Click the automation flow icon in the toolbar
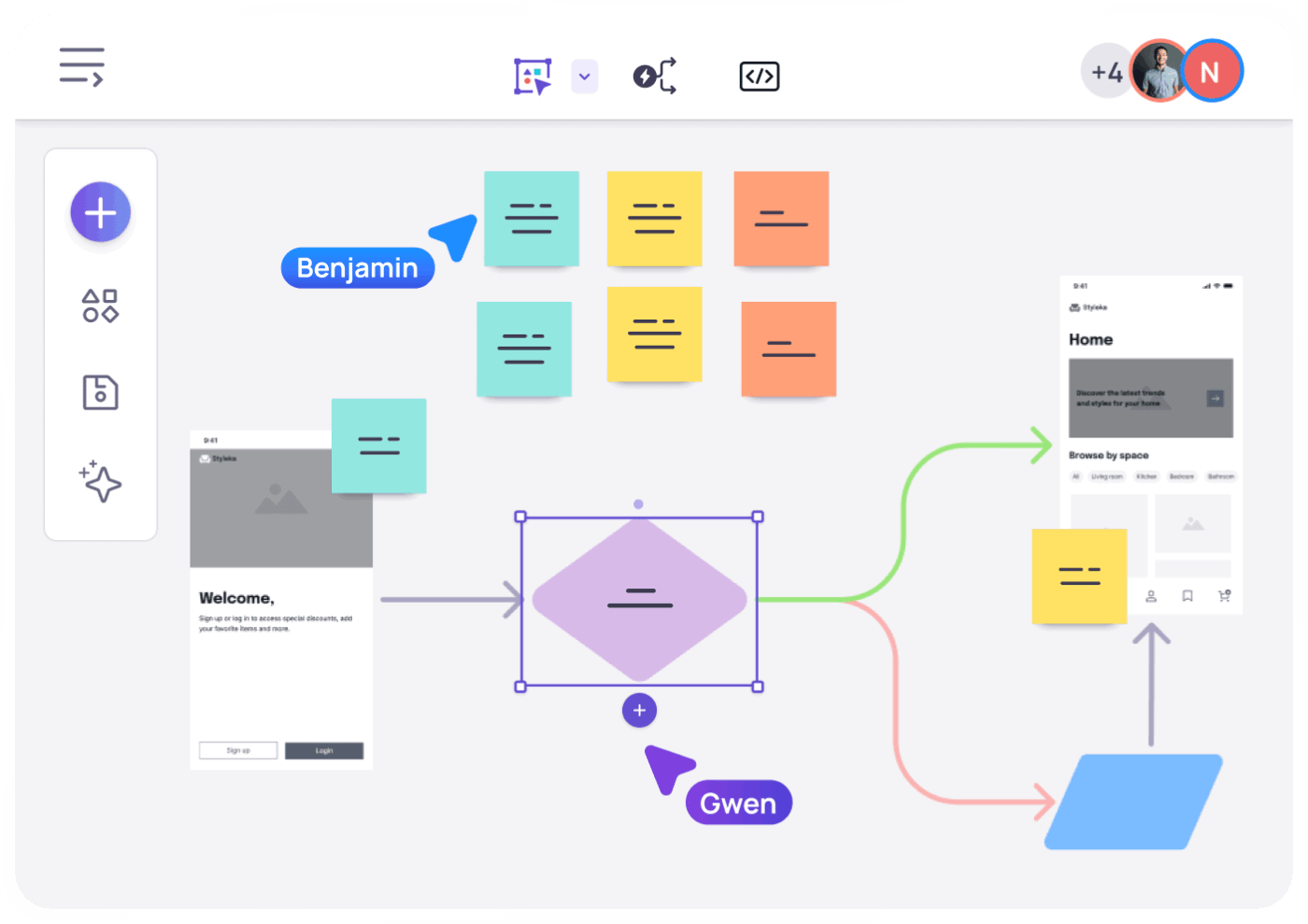The image size is (1308, 924). (x=654, y=76)
